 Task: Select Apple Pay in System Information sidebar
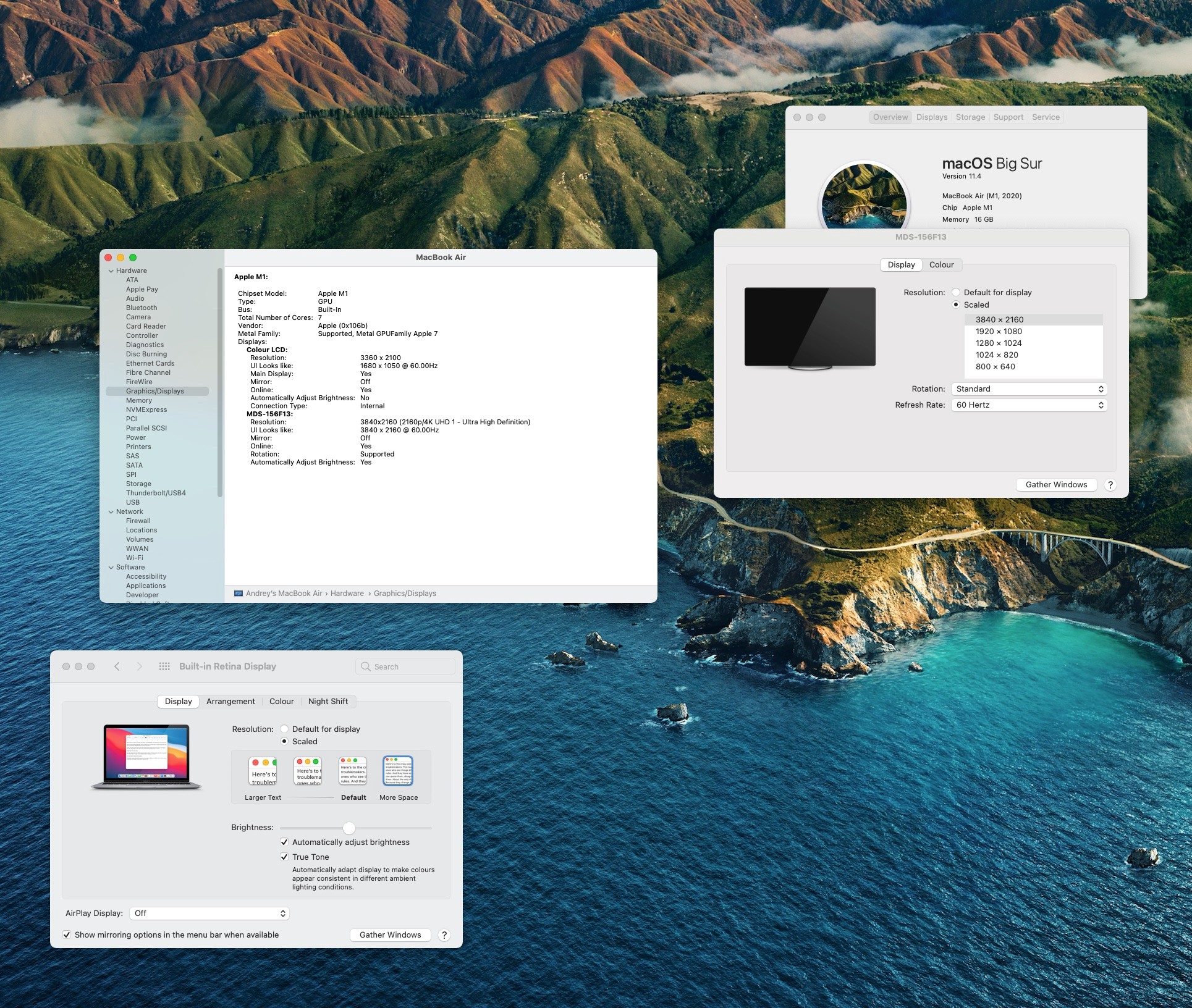[x=142, y=289]
